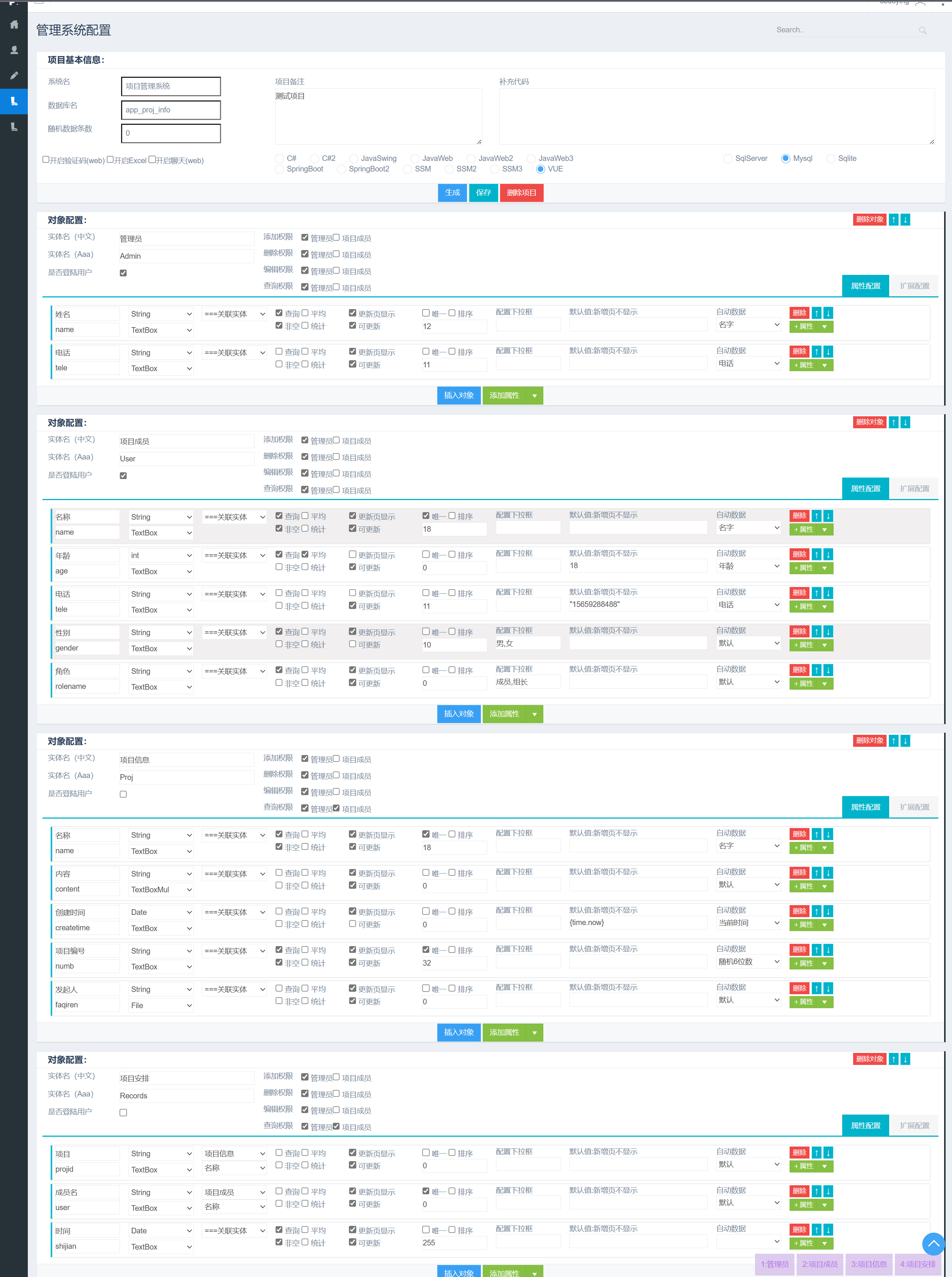Select the Sqlite database radio button

tap(831, 158)
